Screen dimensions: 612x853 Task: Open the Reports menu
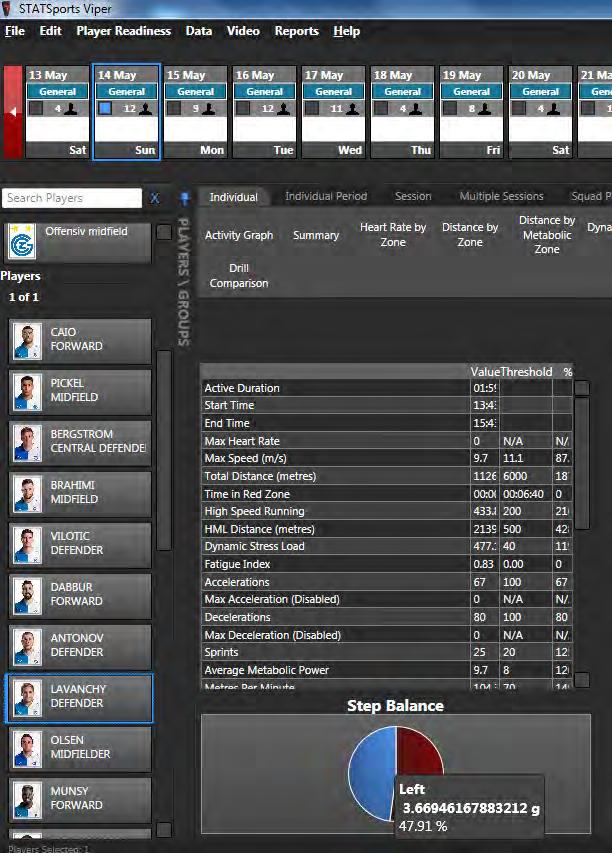(x=296, y=31)
